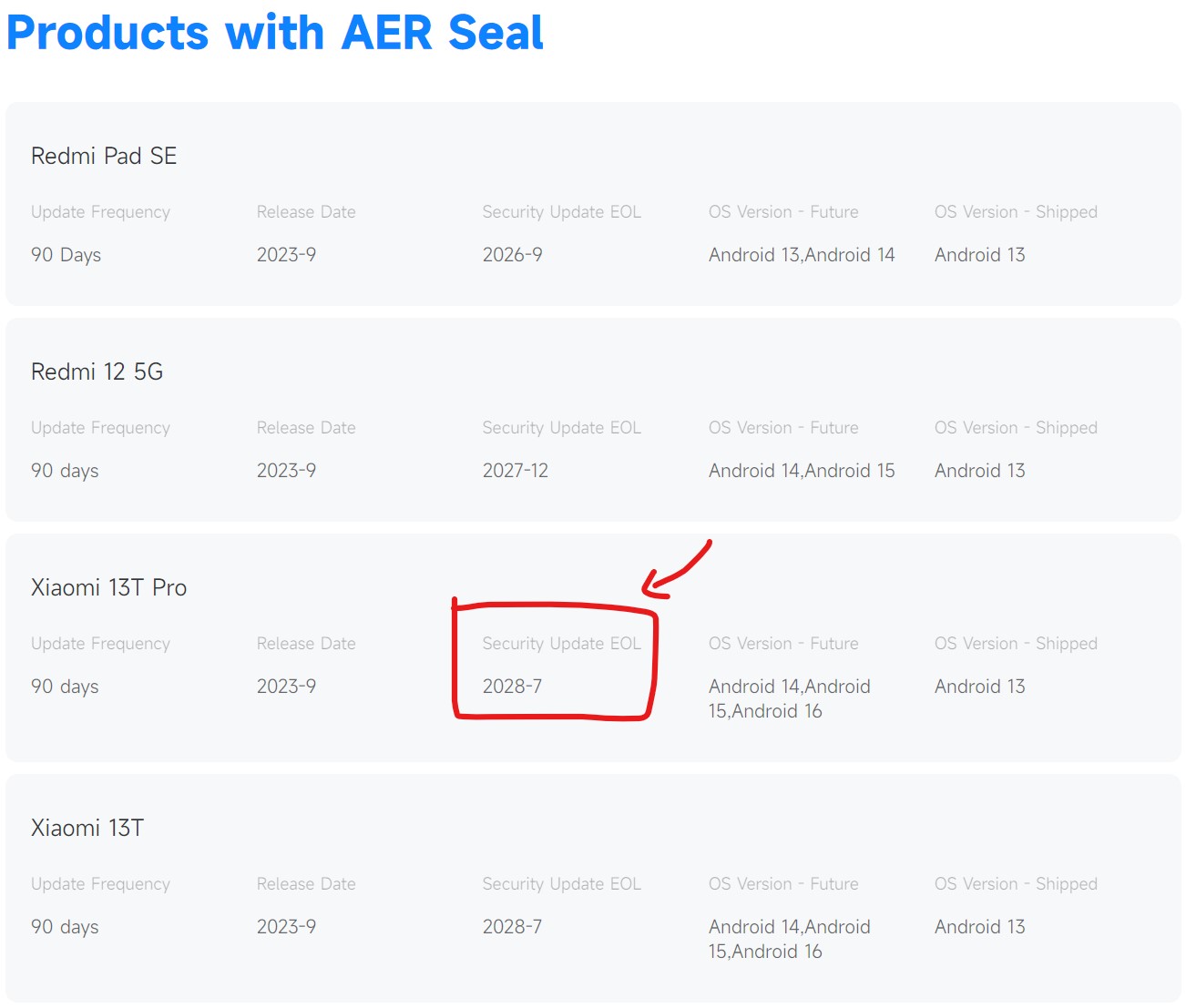Click '90 Days' under Redmi Pad SE
Image resolution: width=1186 pixels, height=1008 pixels.
tap(66, 255)
